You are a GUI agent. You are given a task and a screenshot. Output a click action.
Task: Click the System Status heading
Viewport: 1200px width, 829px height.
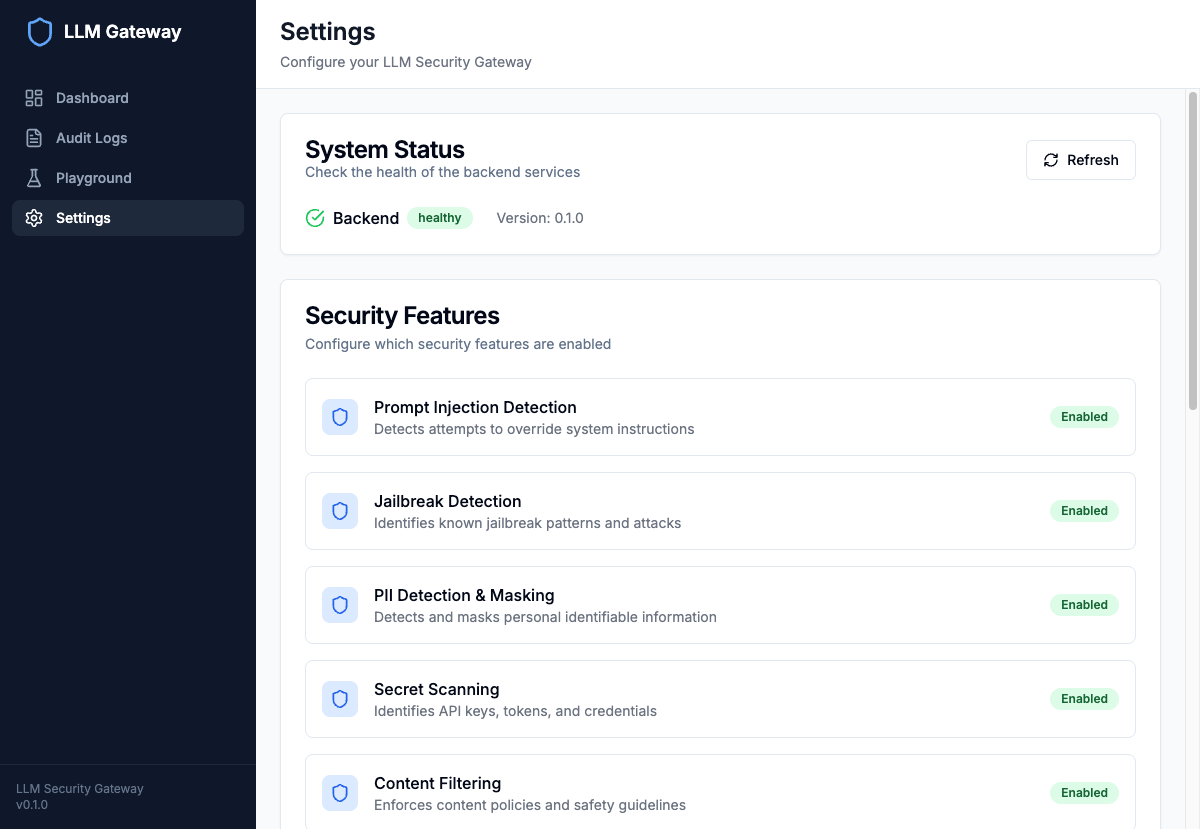385,150
